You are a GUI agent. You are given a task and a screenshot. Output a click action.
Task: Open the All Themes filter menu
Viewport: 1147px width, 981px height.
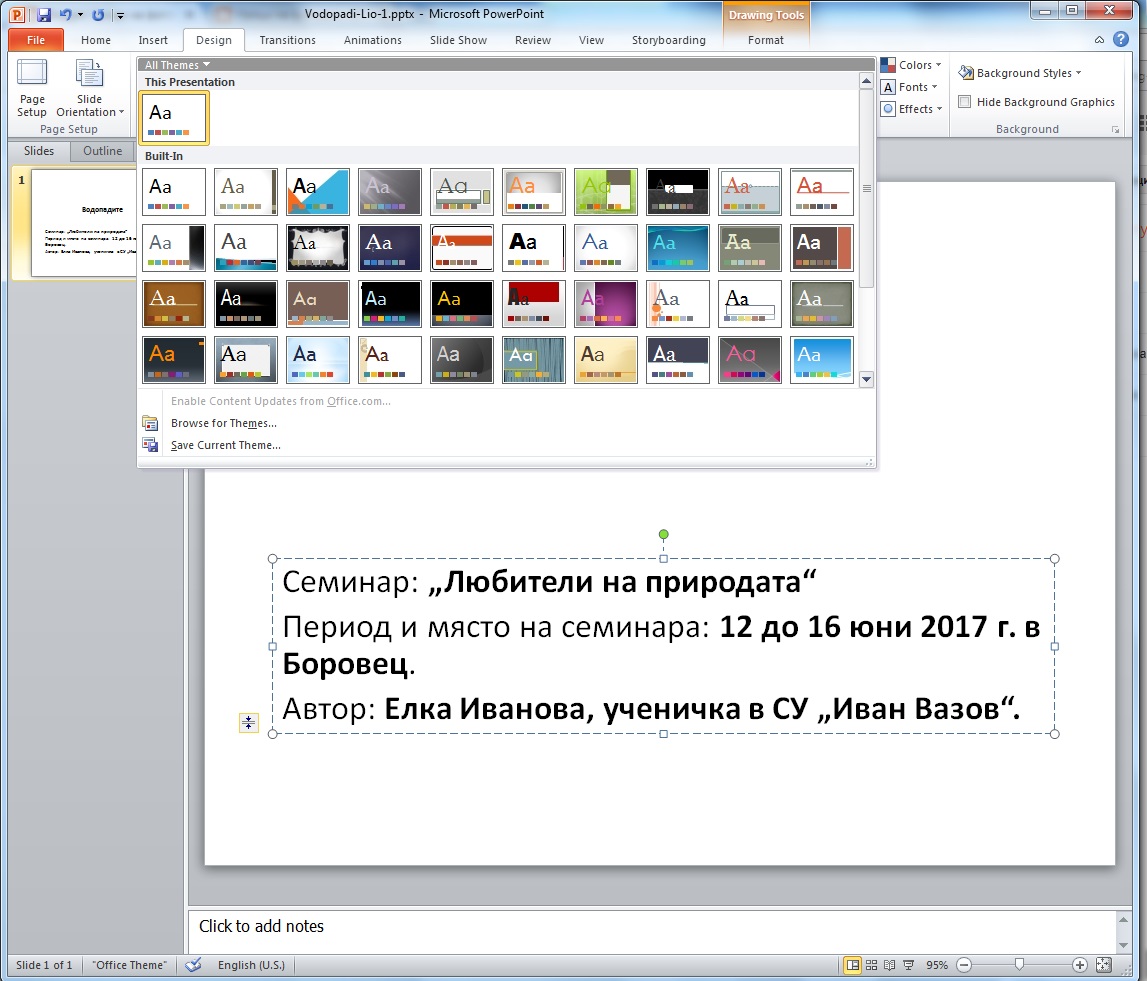click(x=175, y=63)
